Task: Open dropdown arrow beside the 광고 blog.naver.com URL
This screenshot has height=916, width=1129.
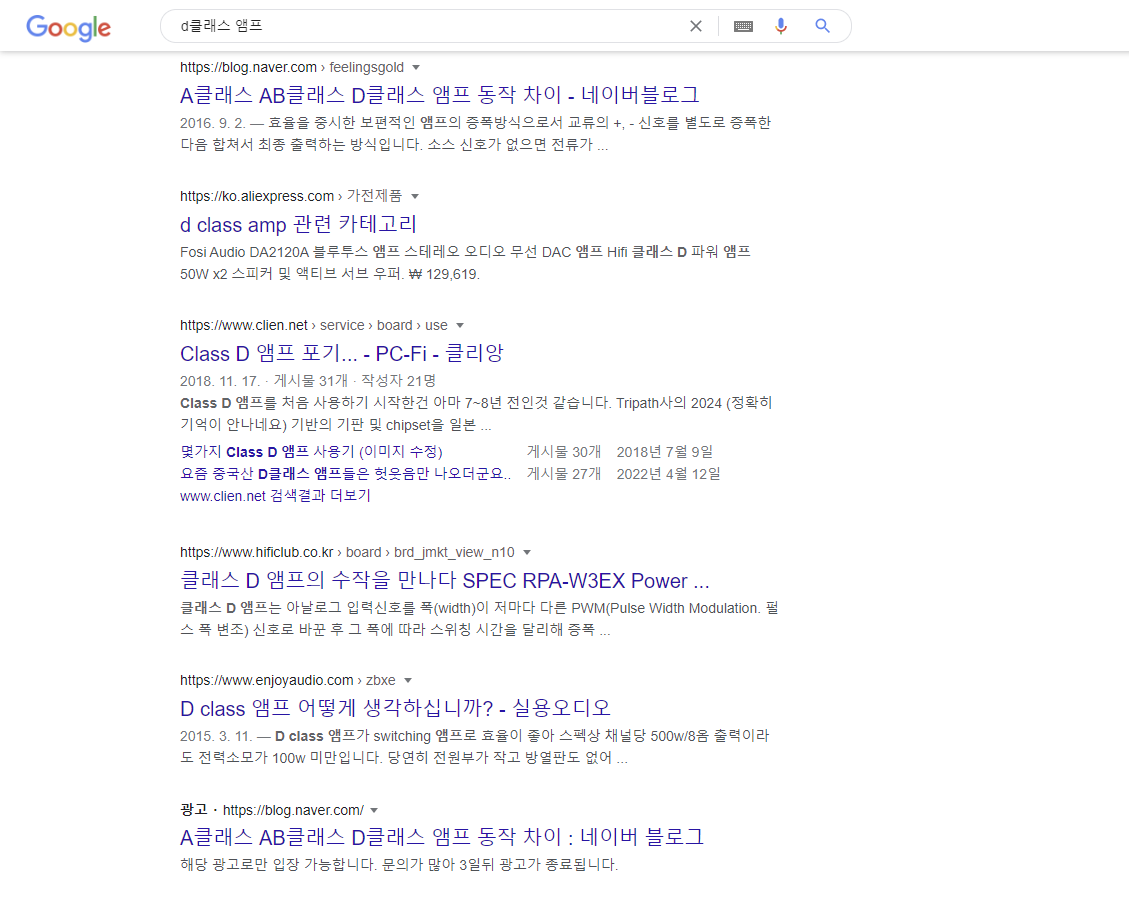Action: click(x=374, y=810)
